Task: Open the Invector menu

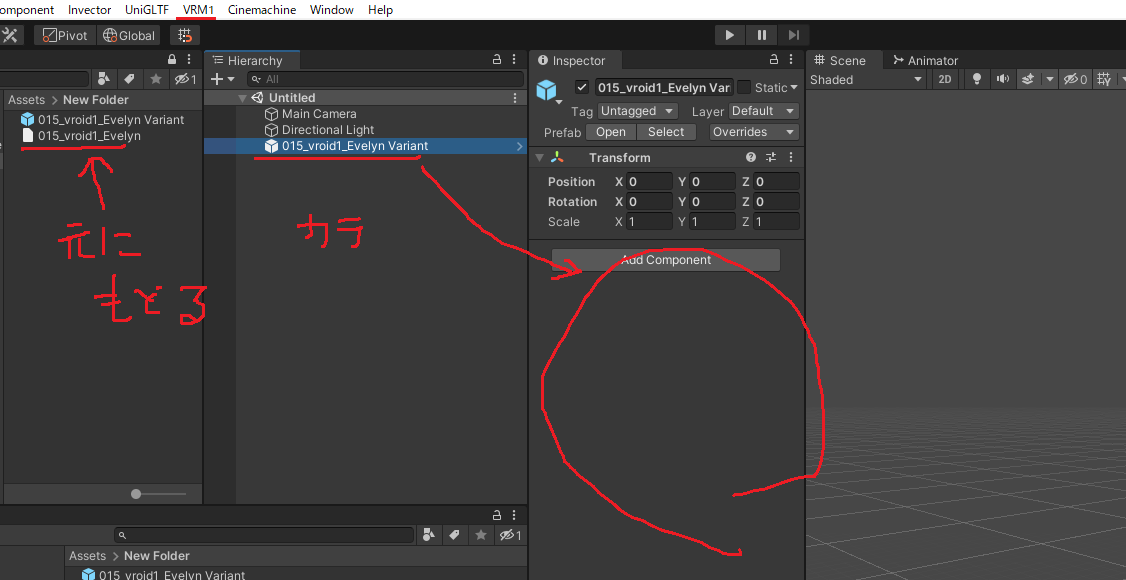Action: click(90, 10)
